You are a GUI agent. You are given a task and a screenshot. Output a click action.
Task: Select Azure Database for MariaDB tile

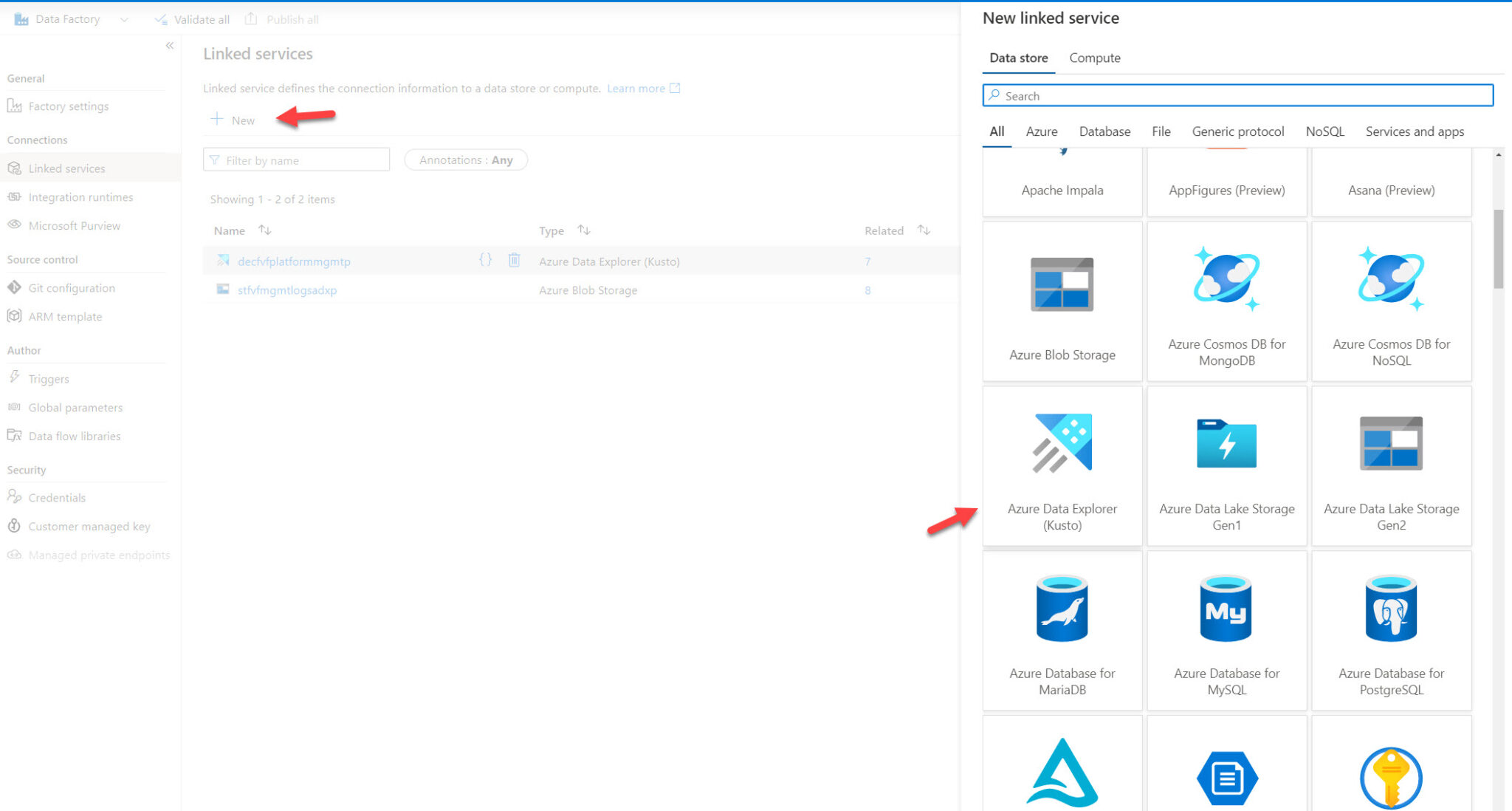click(x=1062, y=631)
